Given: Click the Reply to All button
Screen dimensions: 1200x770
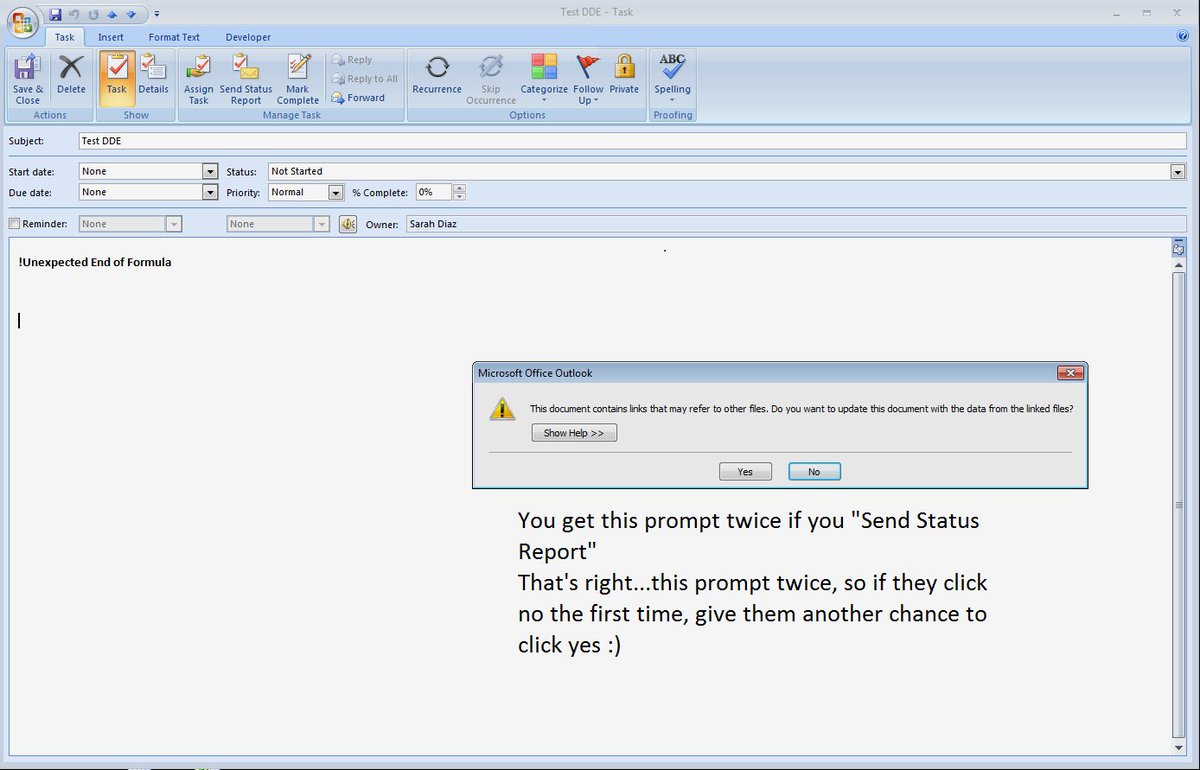Looking at the screenshot, I should [x=365, y=79].
